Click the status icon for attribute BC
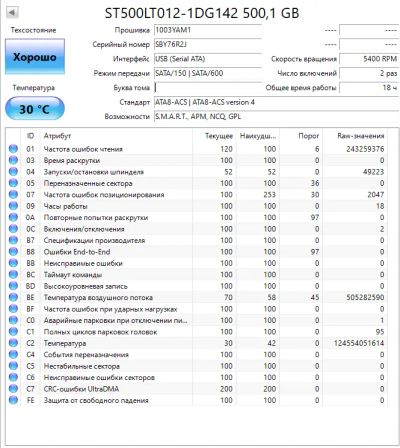 (13, 274)
